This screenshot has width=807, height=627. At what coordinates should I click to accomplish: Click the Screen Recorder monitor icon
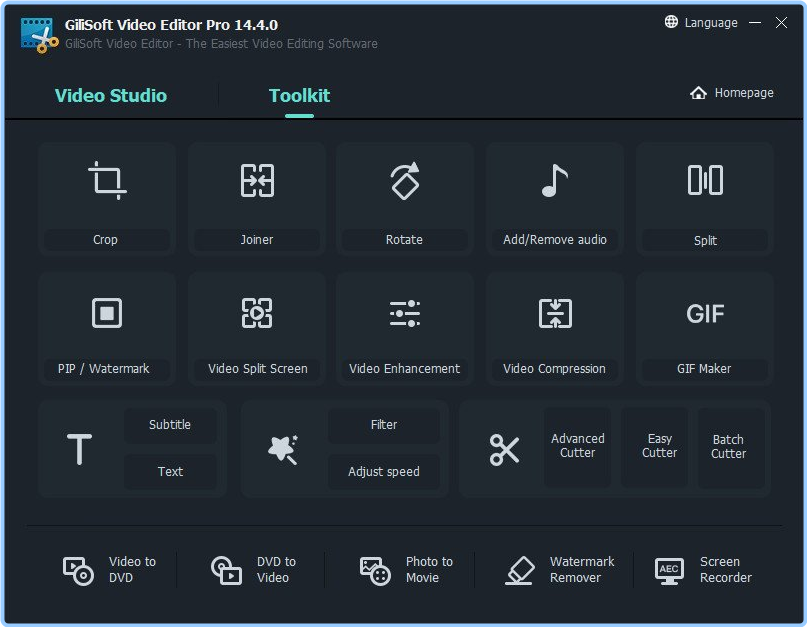coord(669,571)
